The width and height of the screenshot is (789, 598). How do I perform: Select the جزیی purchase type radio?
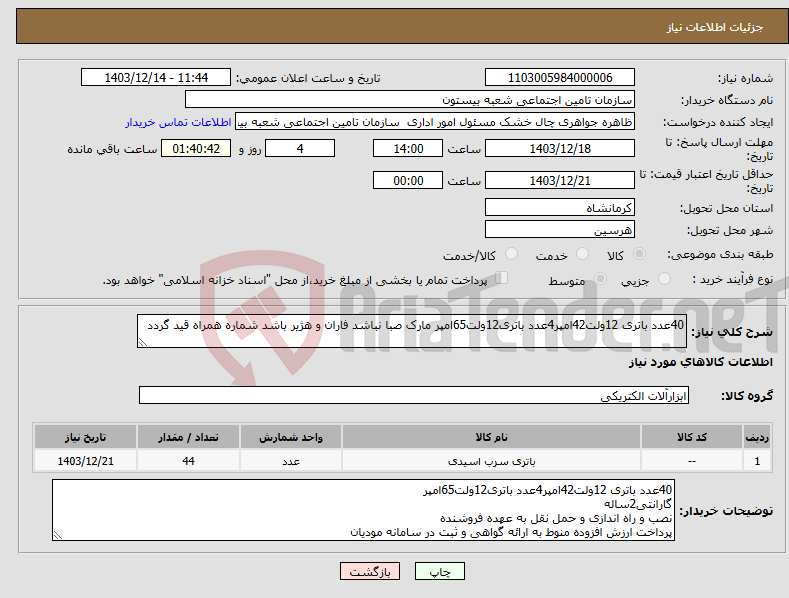click(x=665, y=278)
